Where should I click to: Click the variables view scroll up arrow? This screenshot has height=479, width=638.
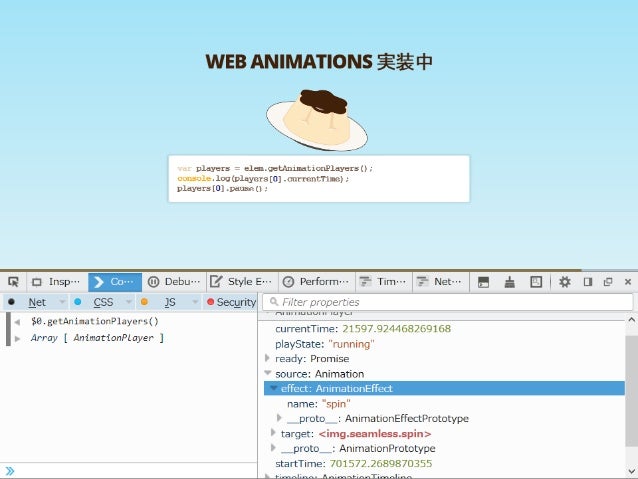(631, 320)
